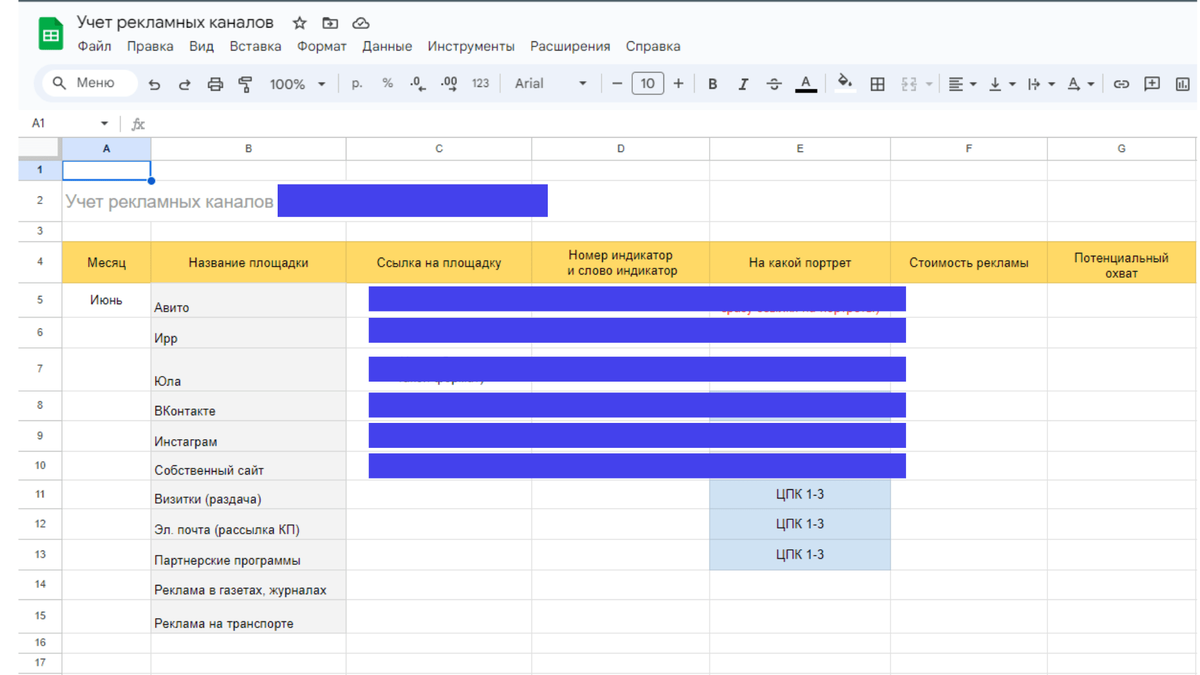The height and width of the screenshot is (675, 1200).
Task: Open name box A1 dropdown
Action: 104,123
